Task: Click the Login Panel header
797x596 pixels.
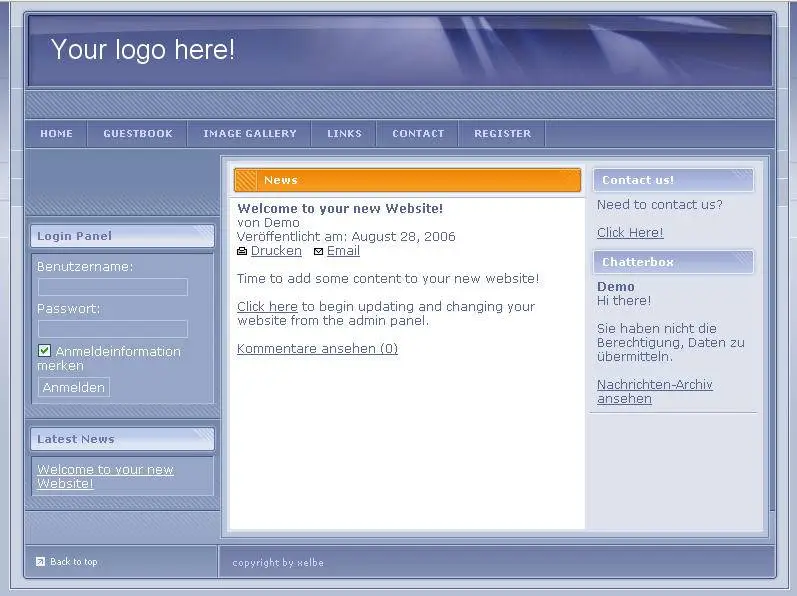Action: (x=122, y=236)
